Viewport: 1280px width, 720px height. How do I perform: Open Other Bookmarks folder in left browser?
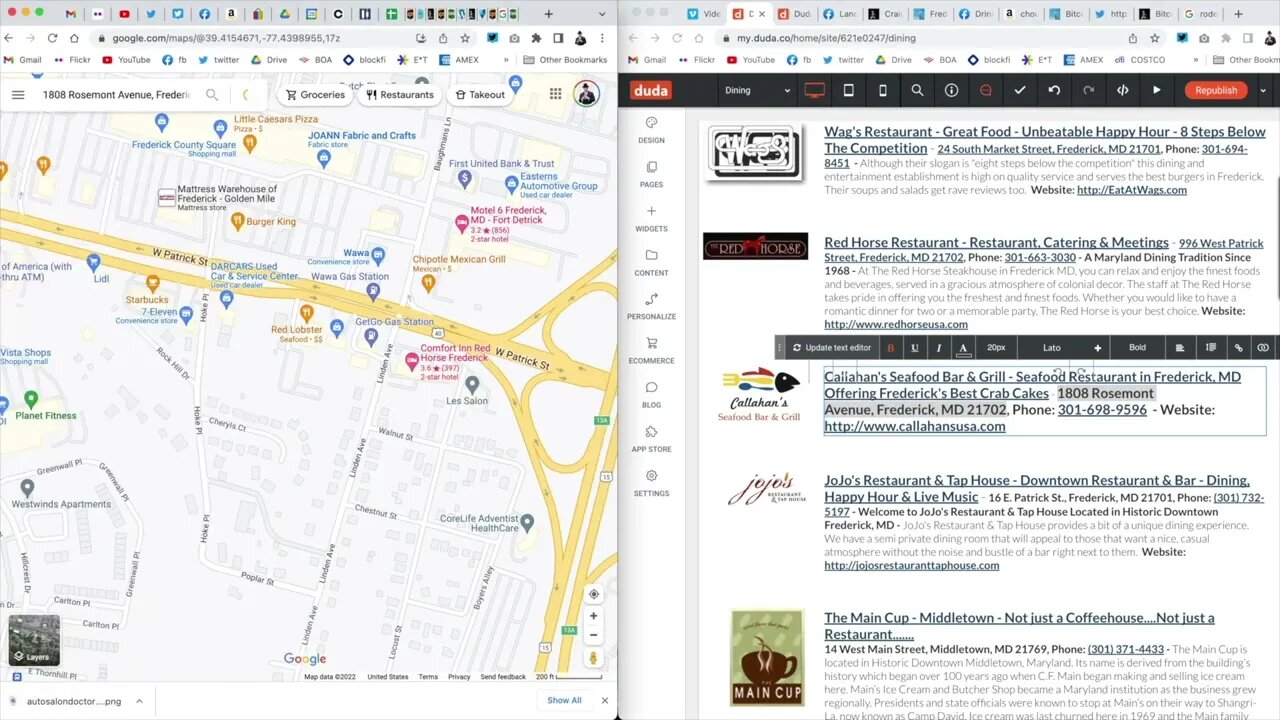(x=565, y=60)
